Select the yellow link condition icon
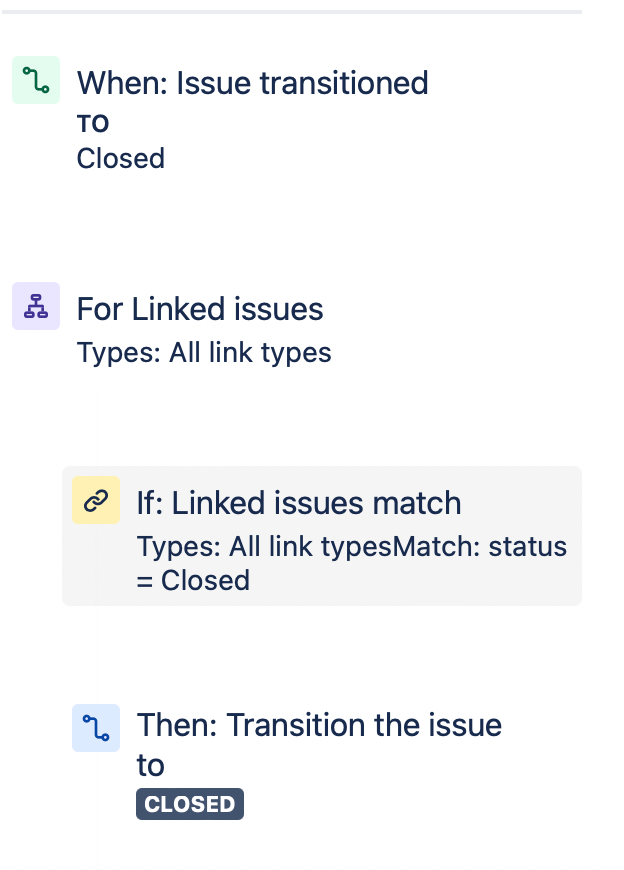 pyautogui.click(x=95, y=500)
